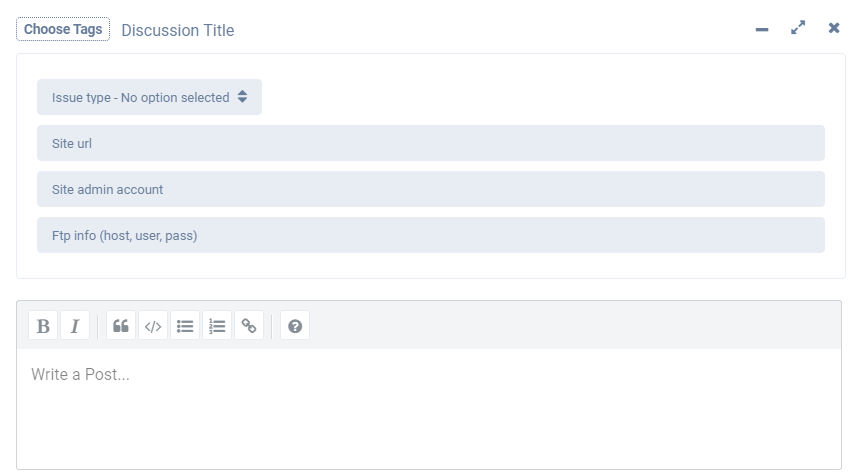
Task: Click the Ftp info input field
Action: pos(430,236)
